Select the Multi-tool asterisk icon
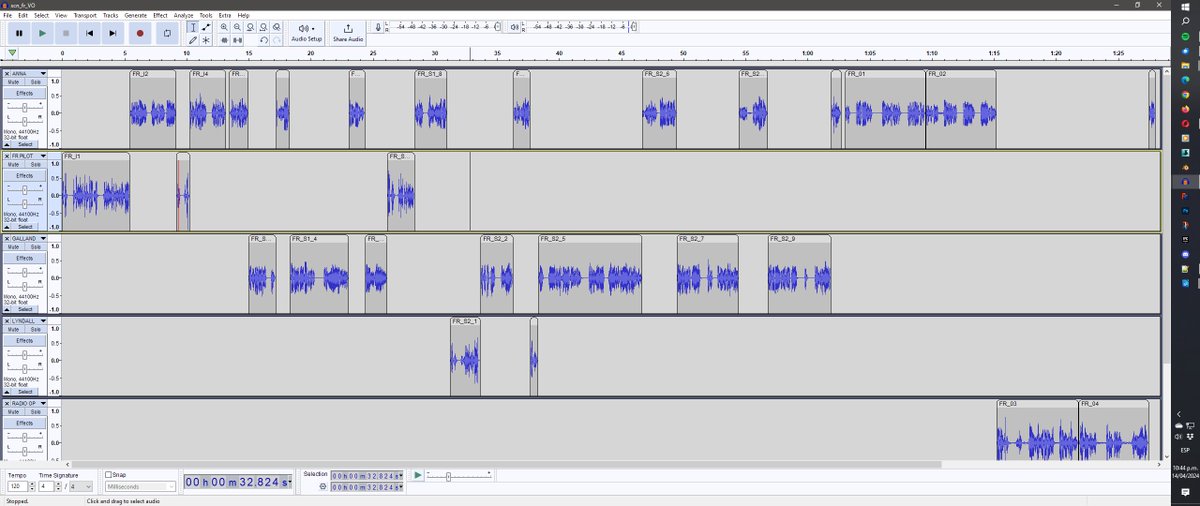This screenshot has height=506, width=1200. (x=206, y=40)
